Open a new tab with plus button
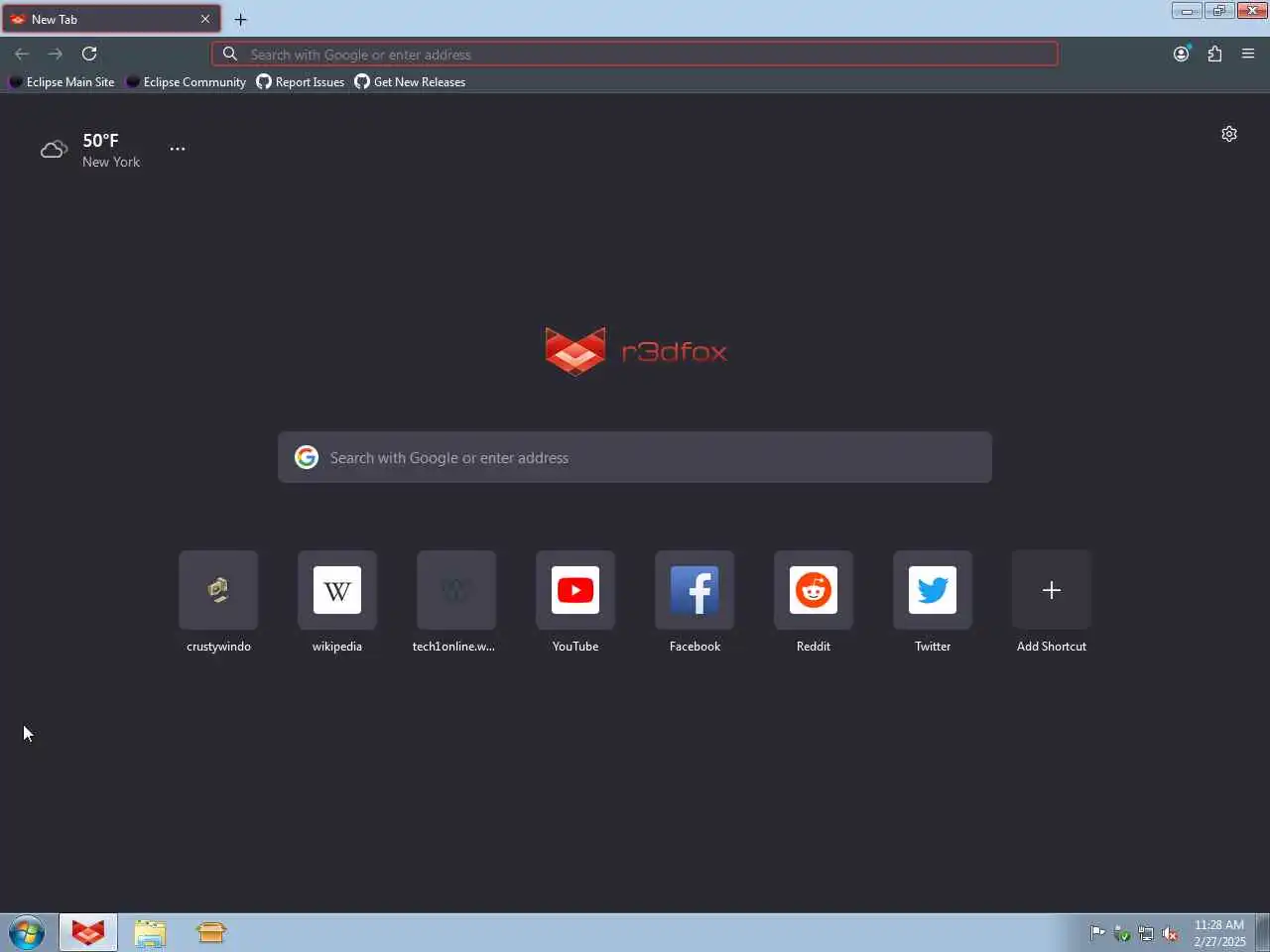This screenshot has height=952, width=1270. click(x=240, y=19)
